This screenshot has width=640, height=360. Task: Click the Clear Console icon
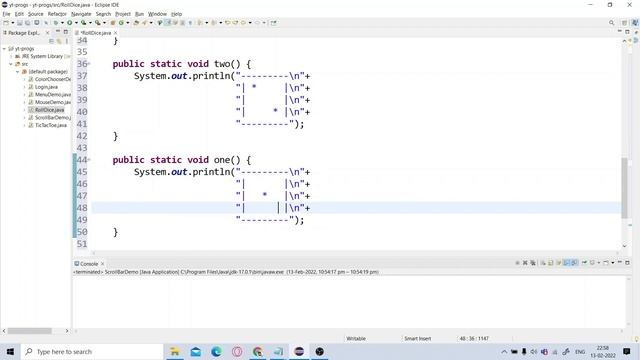coord(543,263)
